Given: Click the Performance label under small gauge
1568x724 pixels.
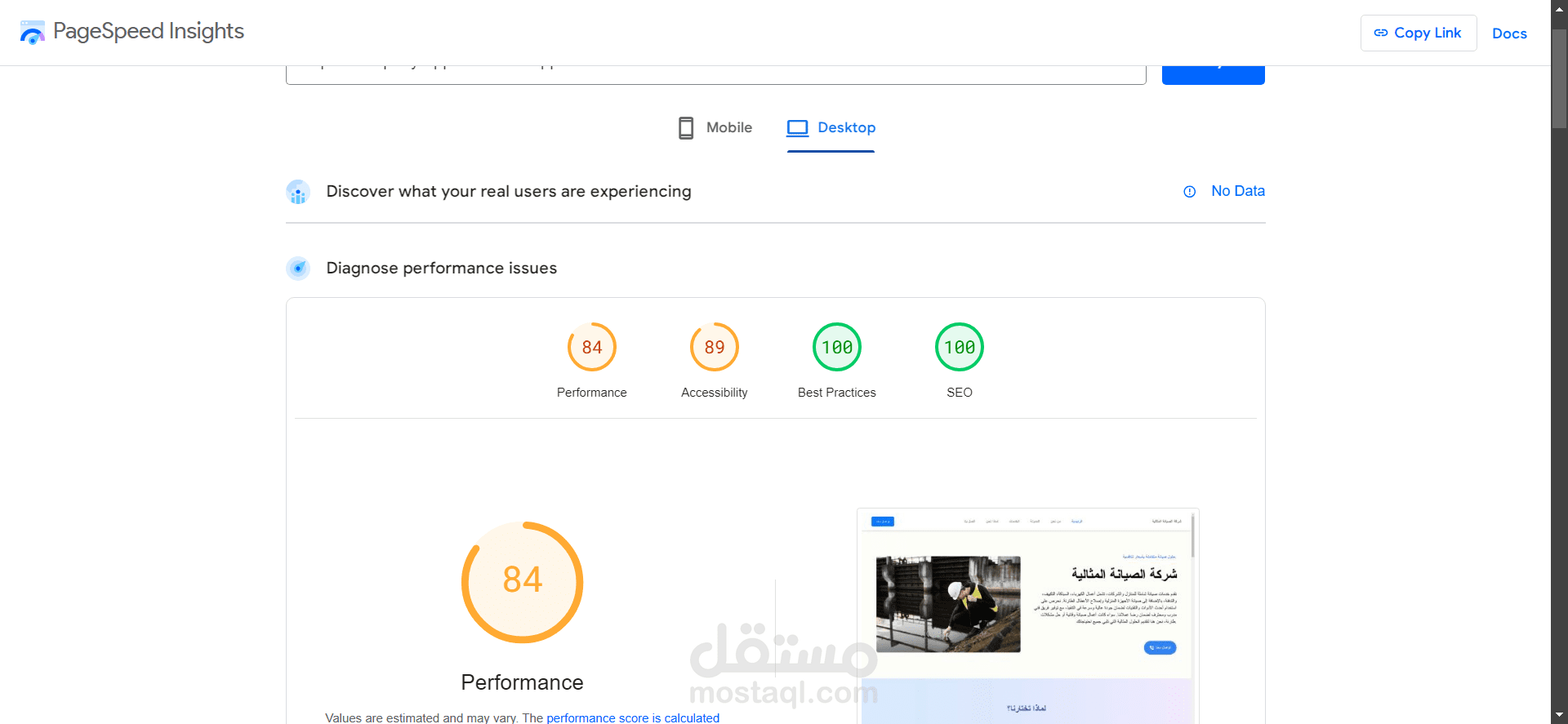Looking at the screenshot, I should [592, 393].
